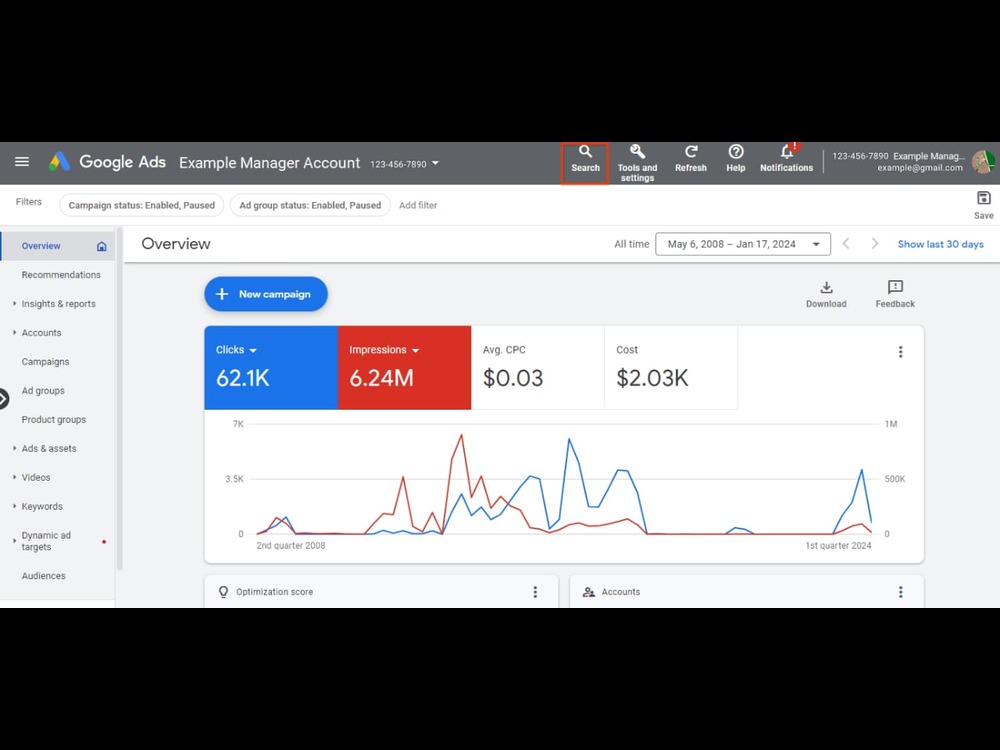This screenshot has height=750, width=1000.
Task: Click the 1st quarter 2024 axis label
Action: pos(838,546)
